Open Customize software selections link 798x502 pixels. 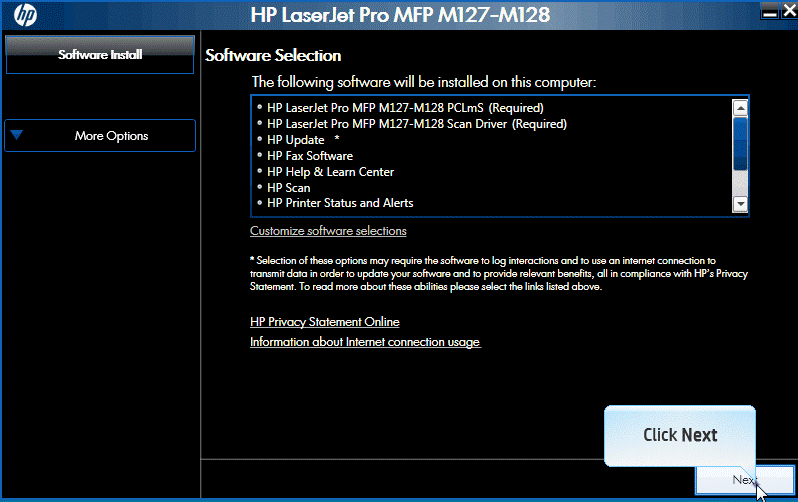click(328, 231)
